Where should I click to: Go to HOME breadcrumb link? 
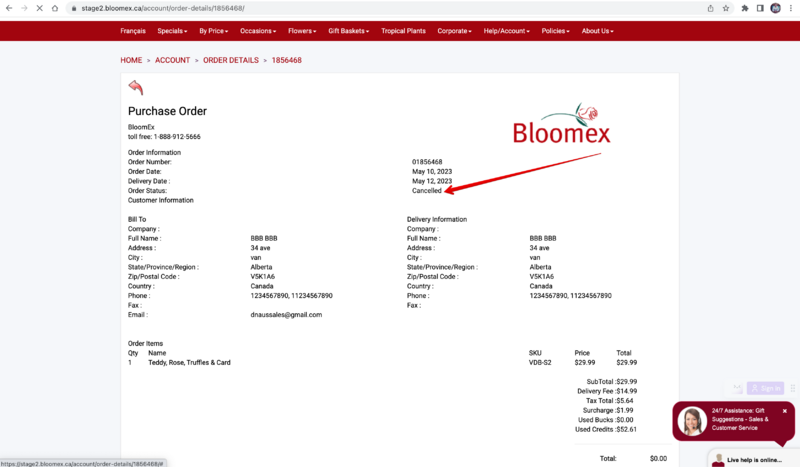point(131,60)
